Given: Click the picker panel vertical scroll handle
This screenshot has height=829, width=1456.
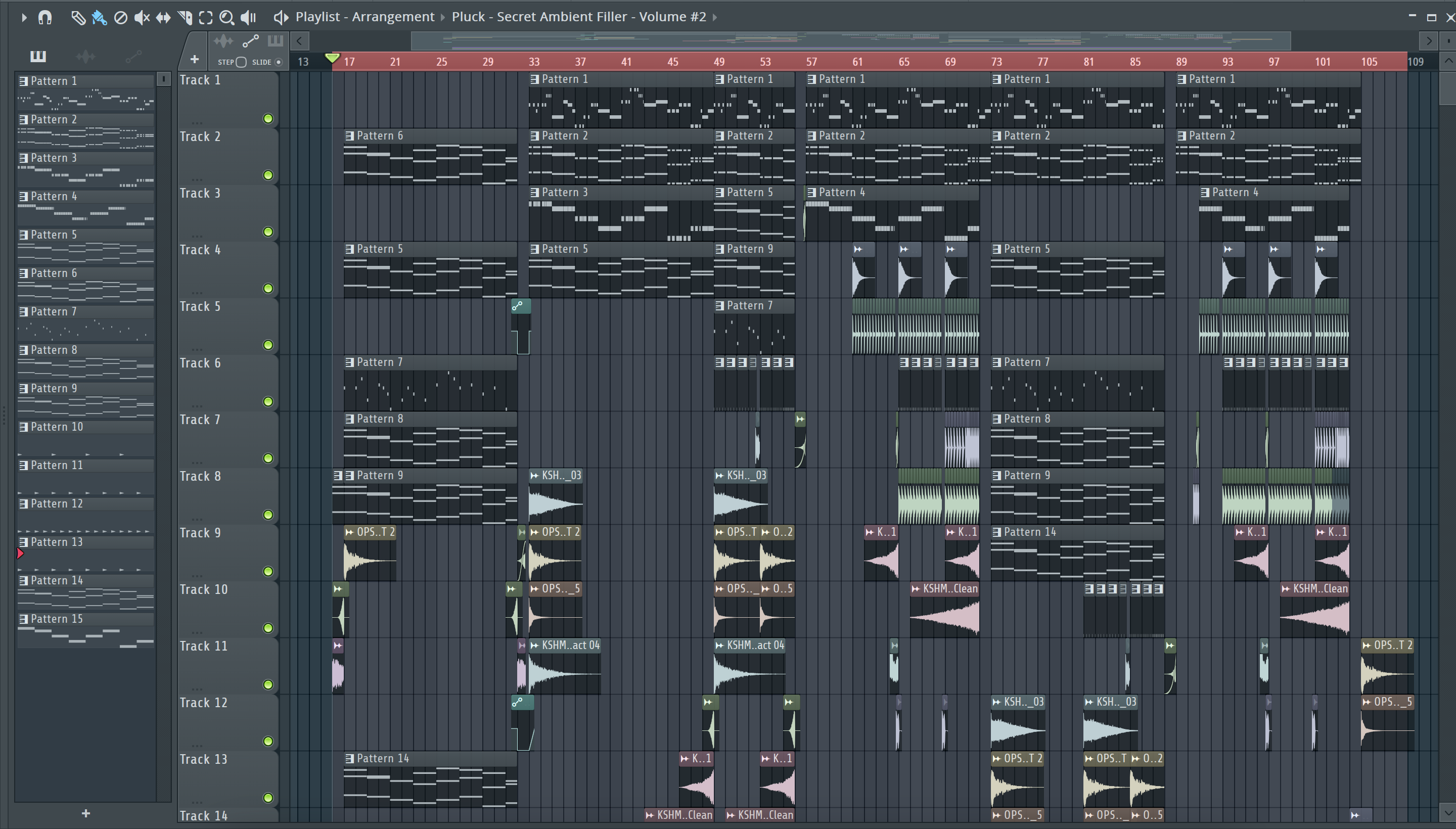Looking at the screenshot, I should pyautogui.click(x=163, y=79).
